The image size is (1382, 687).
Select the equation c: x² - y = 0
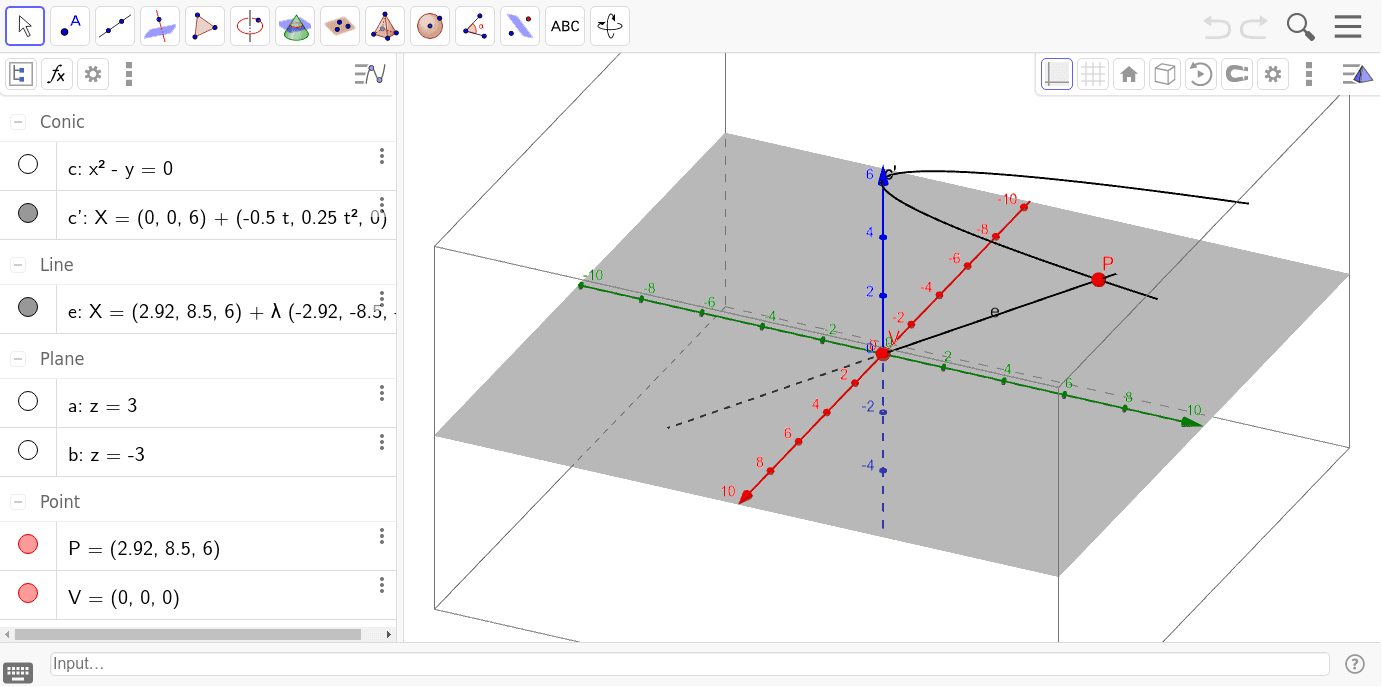point(120,169)
